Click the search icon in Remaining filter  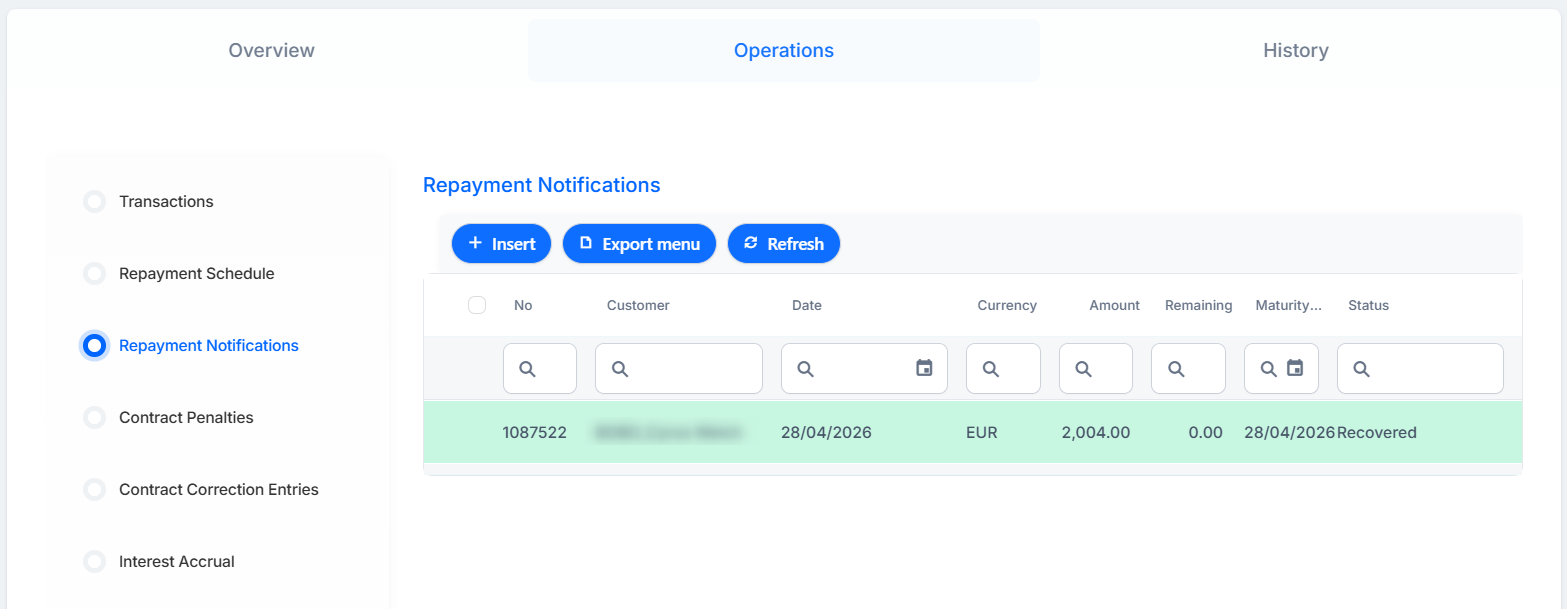pos(1176,369)
